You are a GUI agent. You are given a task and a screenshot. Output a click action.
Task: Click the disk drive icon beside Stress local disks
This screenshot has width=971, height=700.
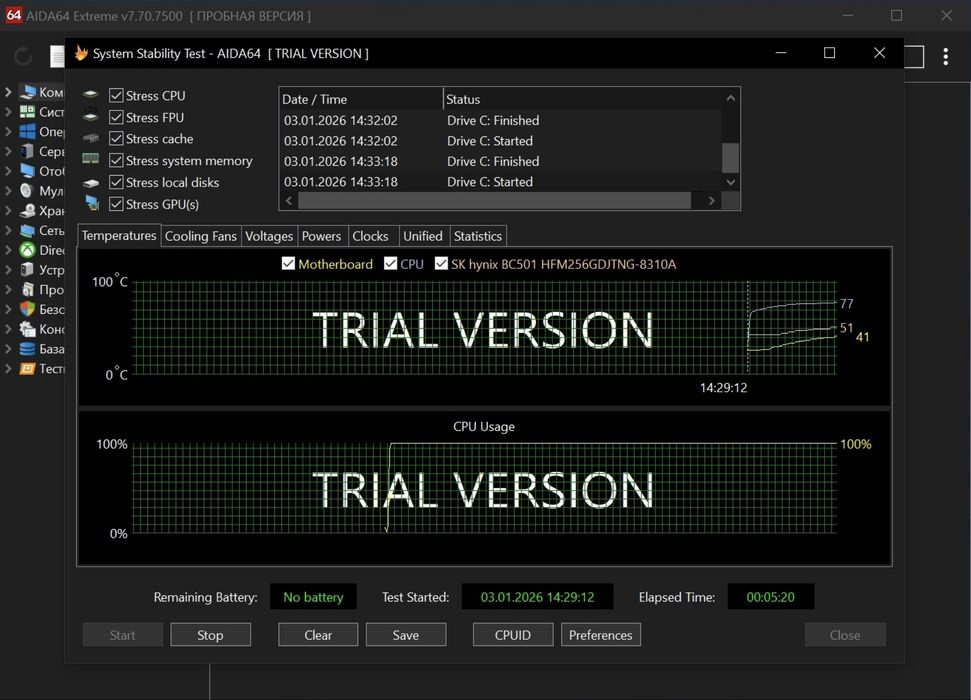pos(91,183)
